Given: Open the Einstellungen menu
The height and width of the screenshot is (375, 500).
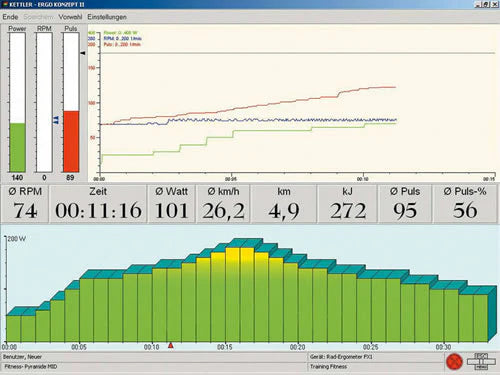Looking at the screenshot, I should 107,17.
